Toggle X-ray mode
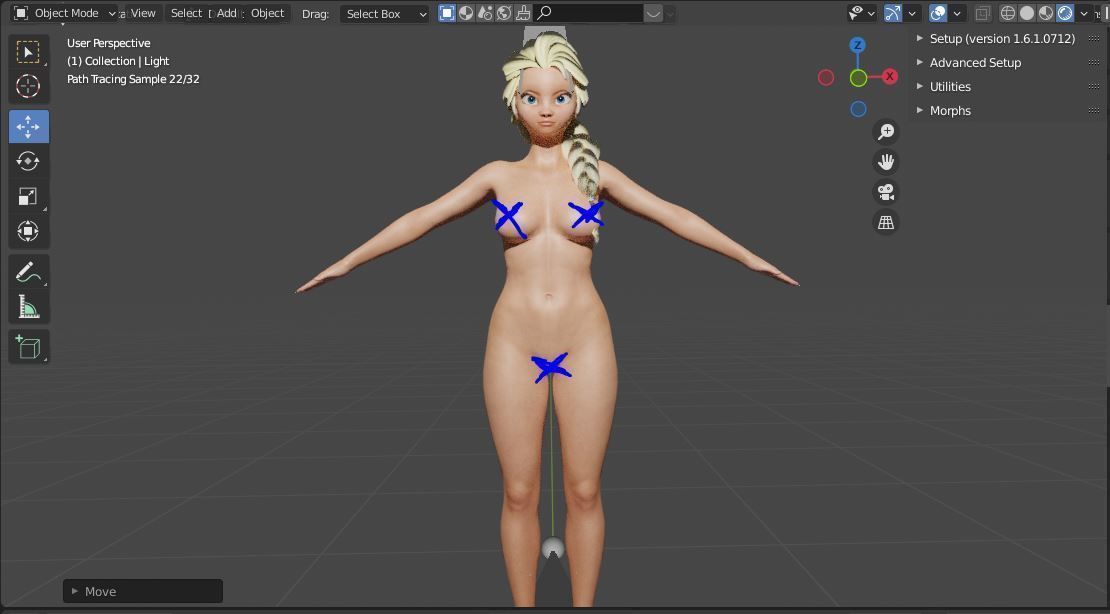 coord(983,13)
